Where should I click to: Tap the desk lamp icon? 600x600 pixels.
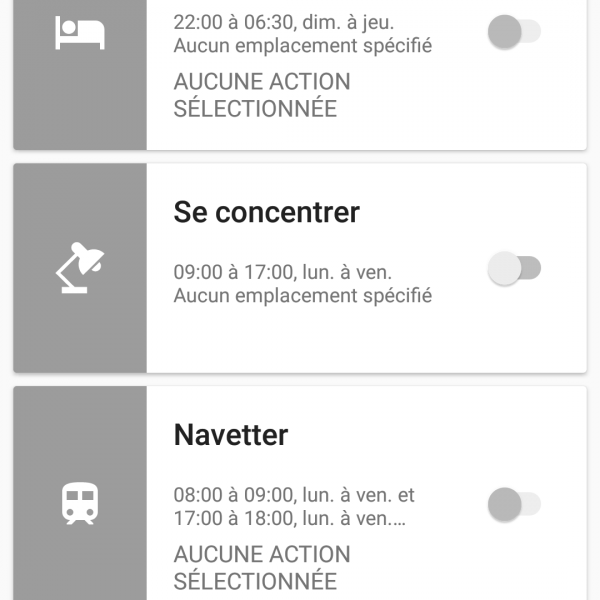click(x=79, y=268)
